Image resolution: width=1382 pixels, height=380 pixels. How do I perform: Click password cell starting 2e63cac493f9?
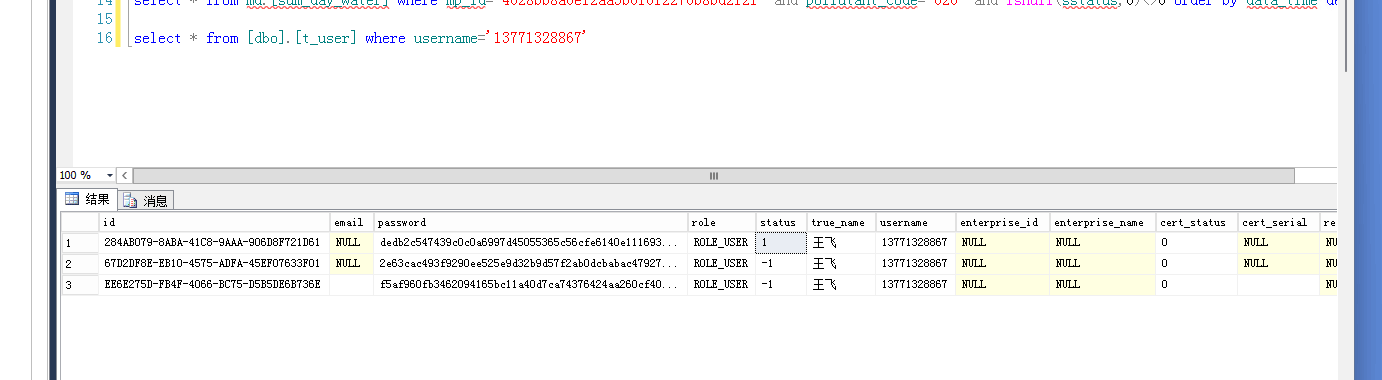point(531,263)
